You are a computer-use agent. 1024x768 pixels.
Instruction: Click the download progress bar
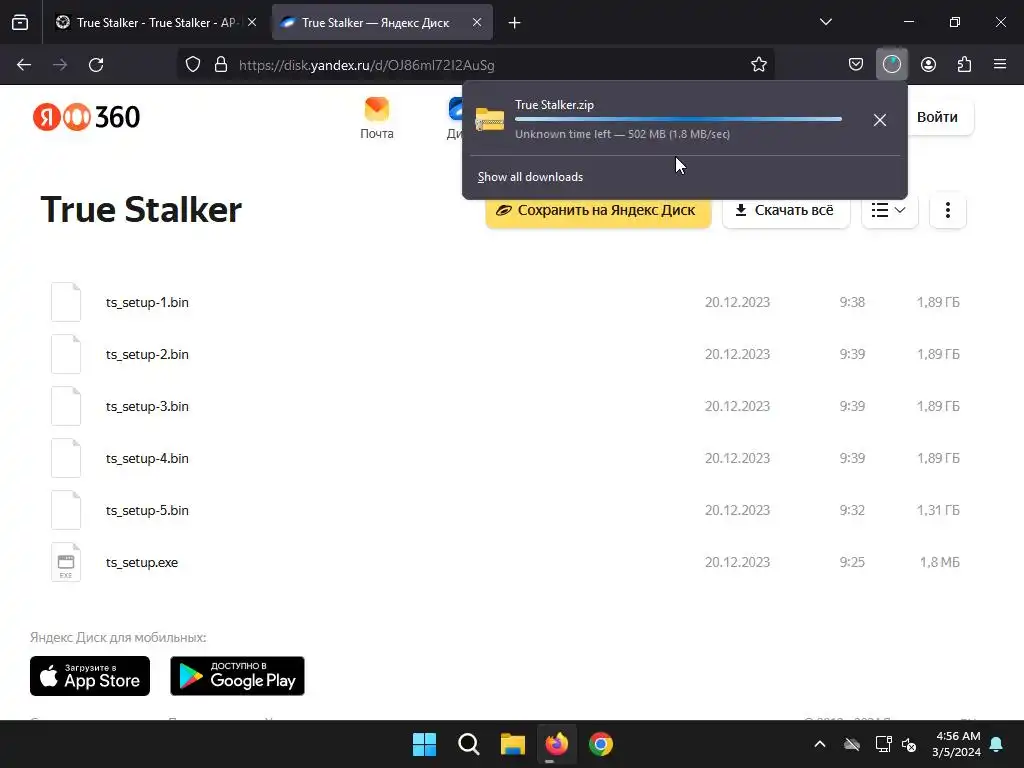(678, 119)
